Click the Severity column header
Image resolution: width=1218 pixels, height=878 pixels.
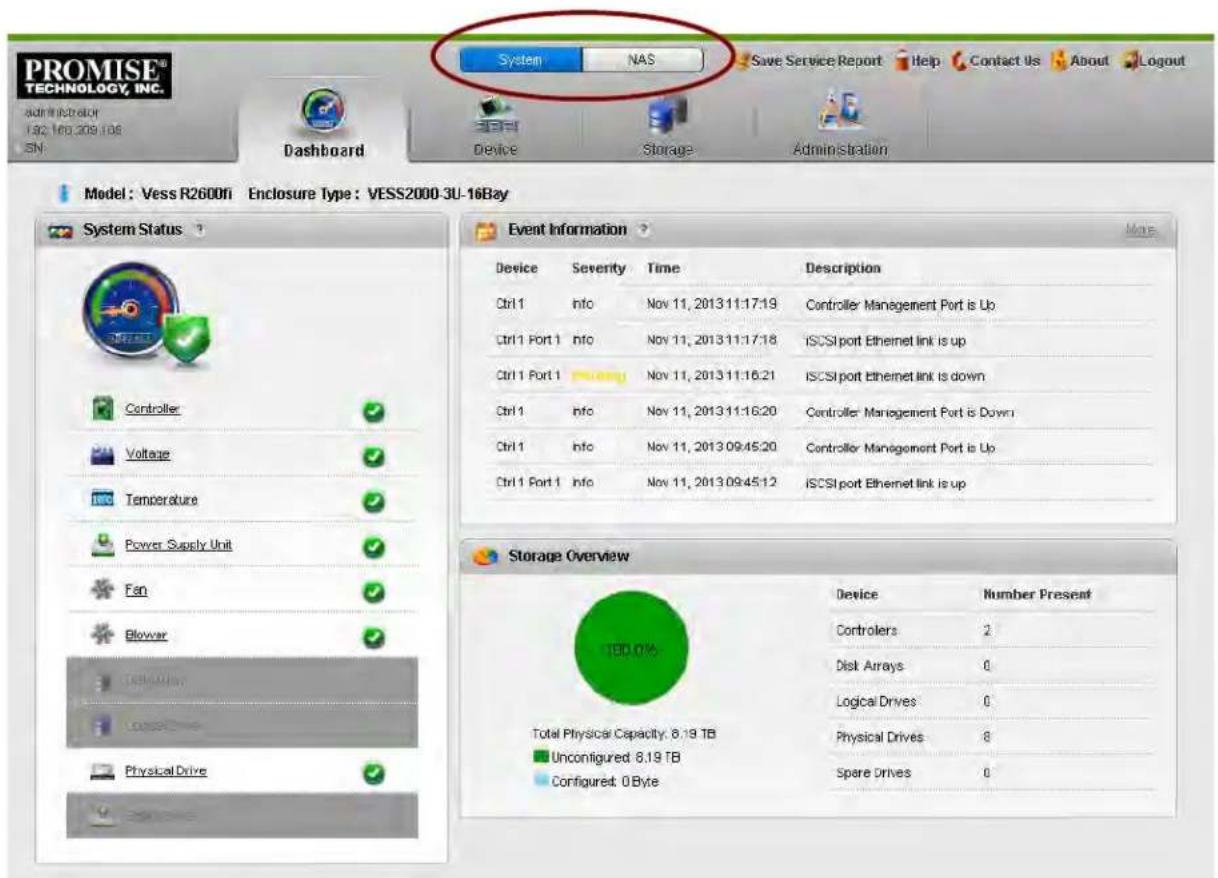click(x=598, y=268)
